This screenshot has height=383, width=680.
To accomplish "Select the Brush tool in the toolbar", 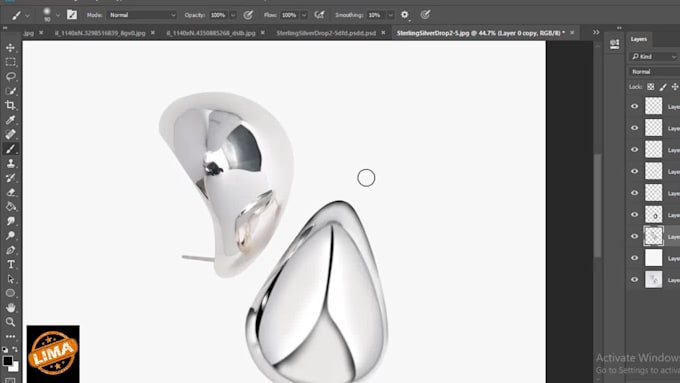I will click(x=10, y=149).
